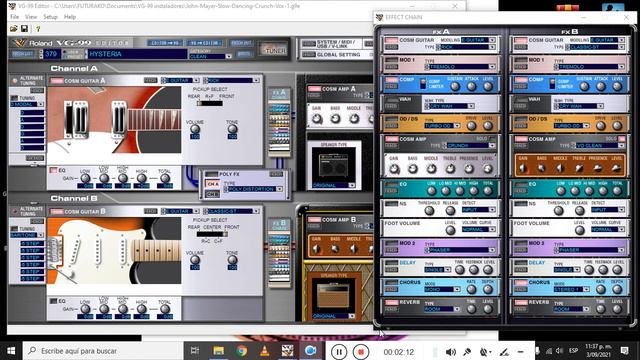
Task: Toggle FX A MOD 1 on/off switch
Action: click(391, 60)
